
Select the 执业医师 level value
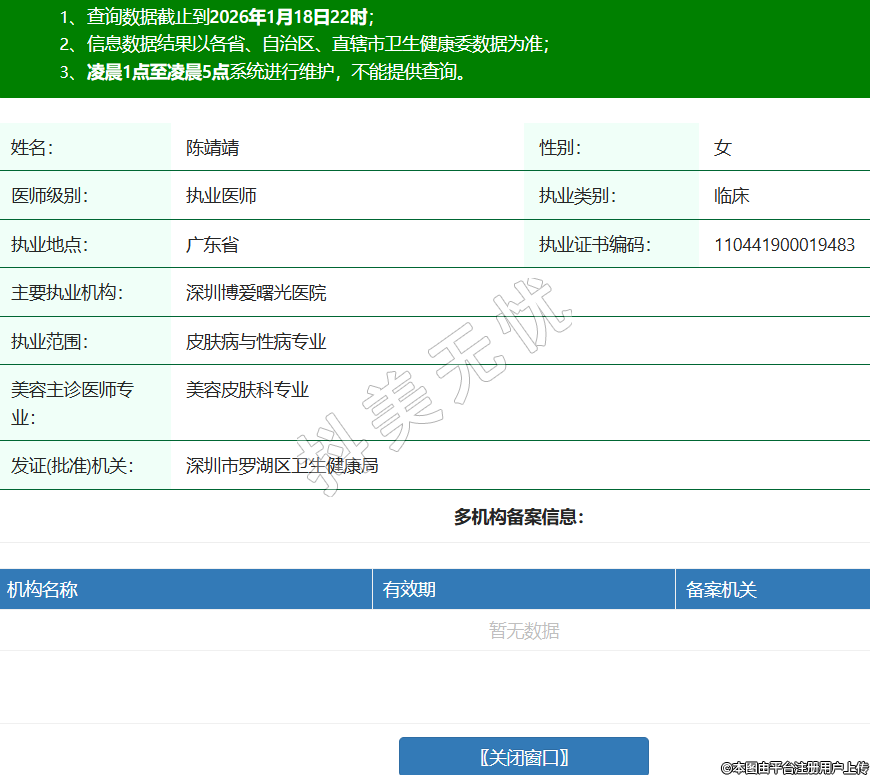(221, 196)
